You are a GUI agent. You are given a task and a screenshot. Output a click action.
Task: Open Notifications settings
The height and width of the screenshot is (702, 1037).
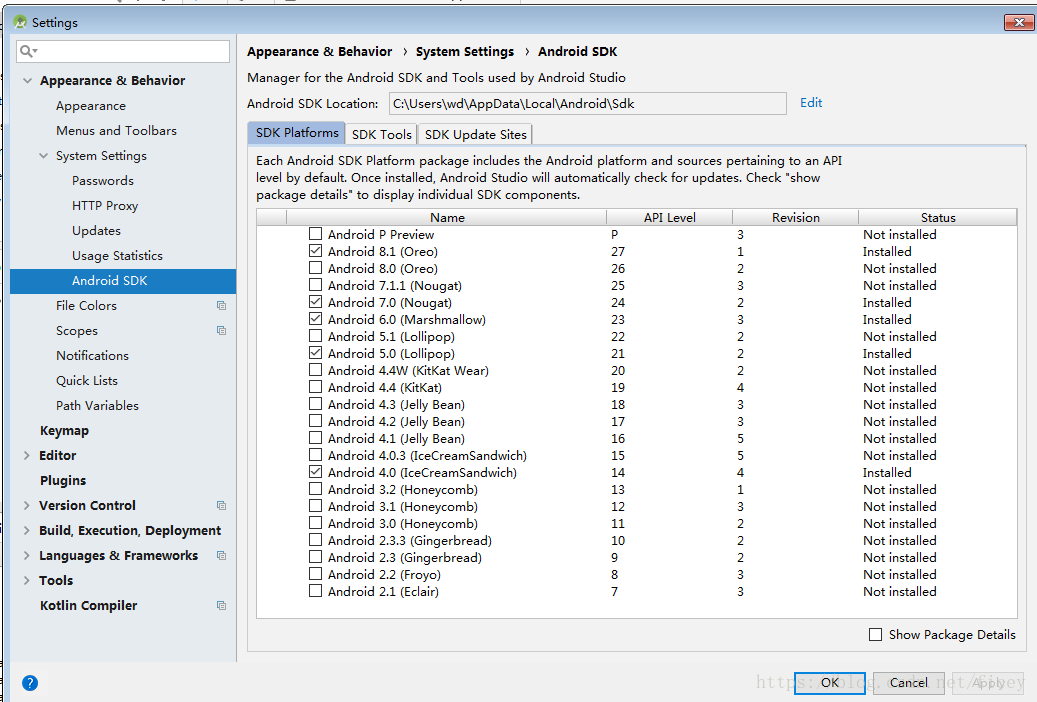[x=93, y=356]
